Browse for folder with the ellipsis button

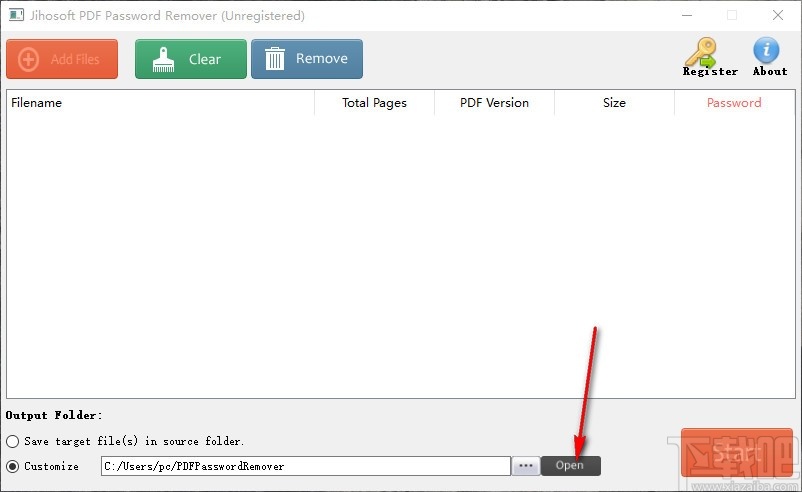(526, 466)
